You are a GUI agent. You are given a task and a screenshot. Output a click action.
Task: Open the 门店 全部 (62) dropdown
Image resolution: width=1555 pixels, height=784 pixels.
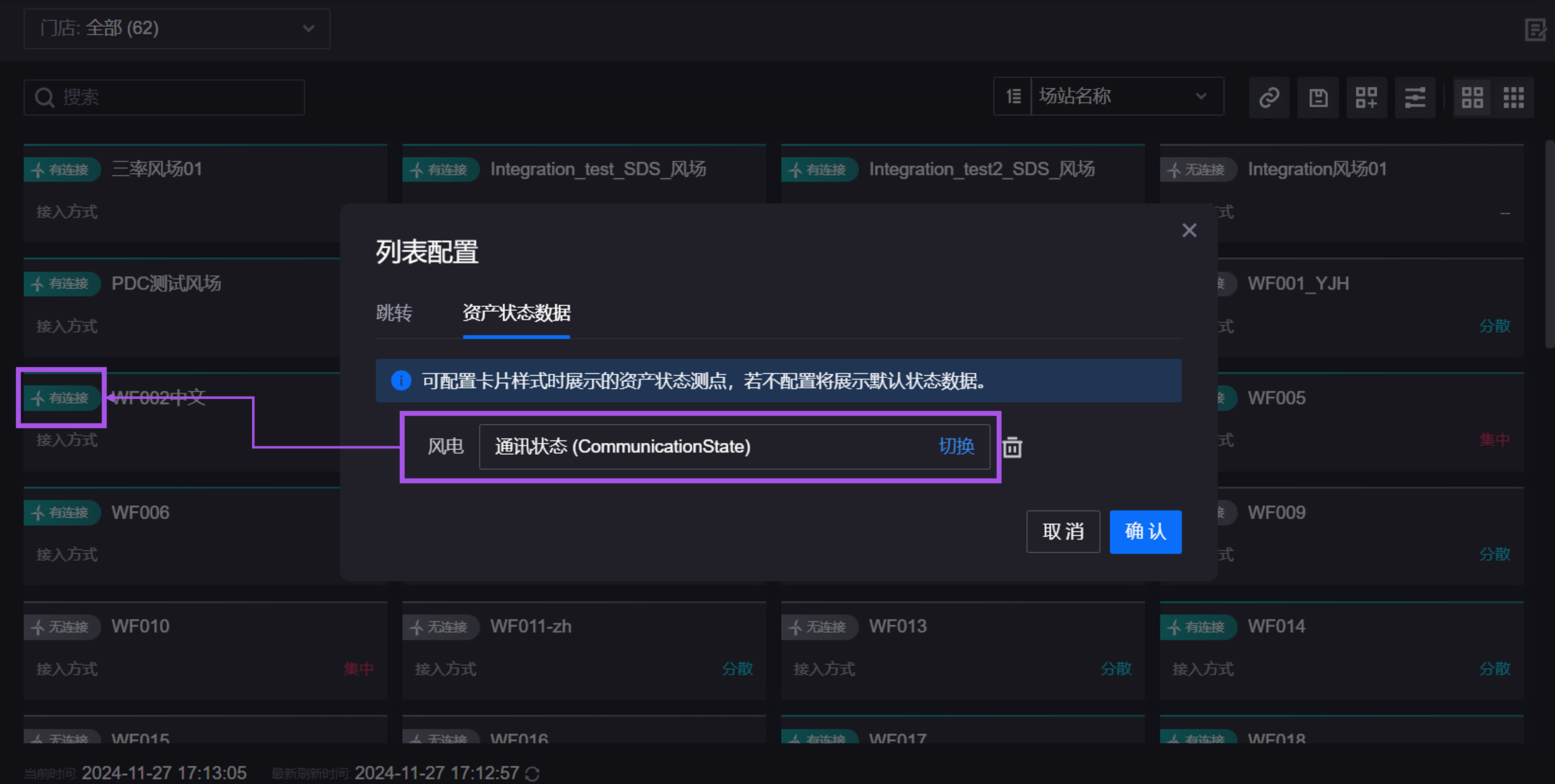point(177,28)
